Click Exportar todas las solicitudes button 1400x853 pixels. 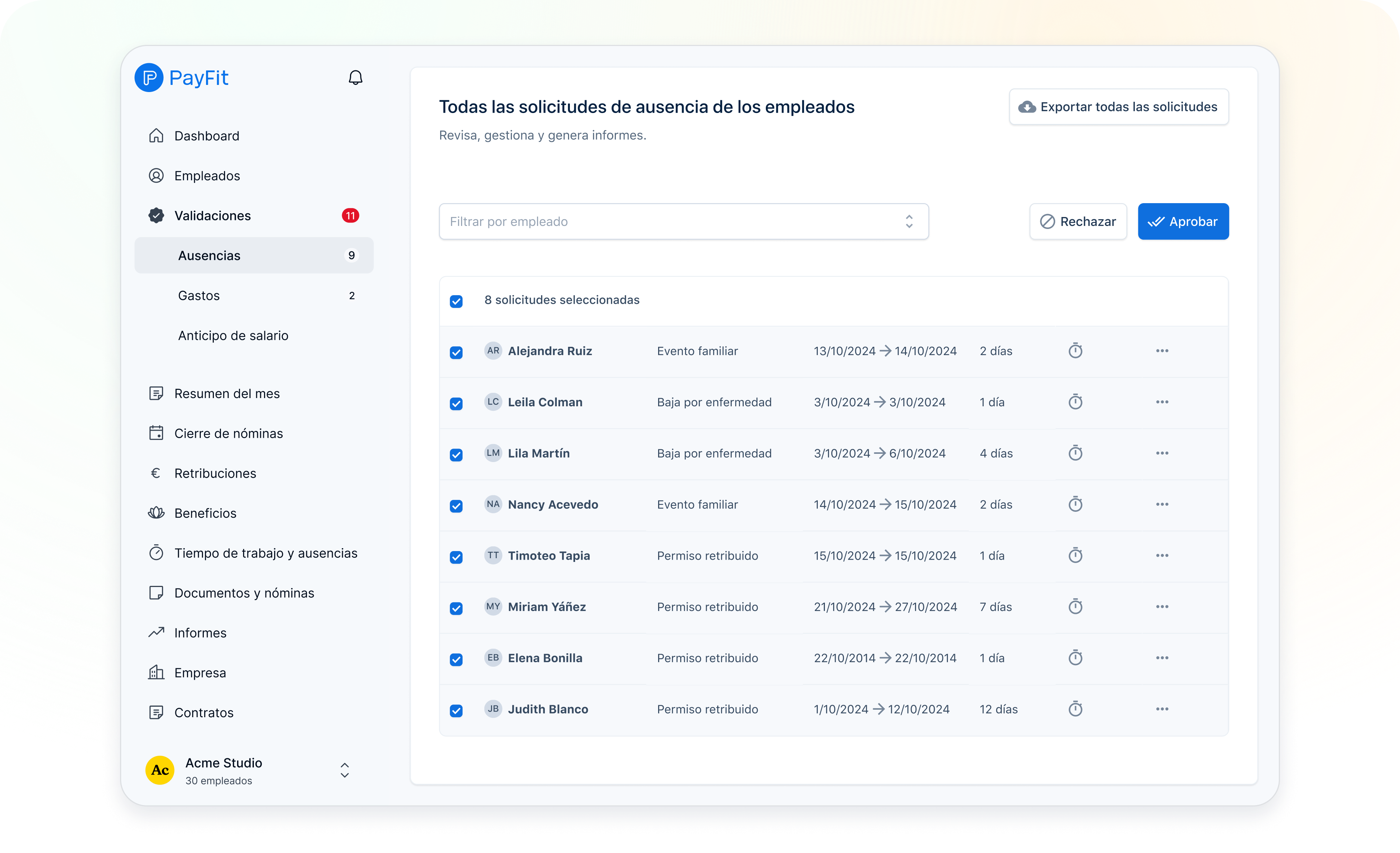click(1118, 107)
